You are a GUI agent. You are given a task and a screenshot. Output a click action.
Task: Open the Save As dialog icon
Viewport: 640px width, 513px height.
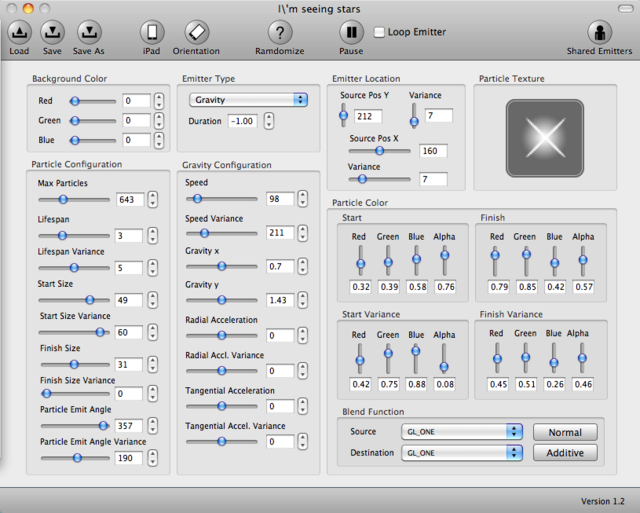tap(89, 32)
